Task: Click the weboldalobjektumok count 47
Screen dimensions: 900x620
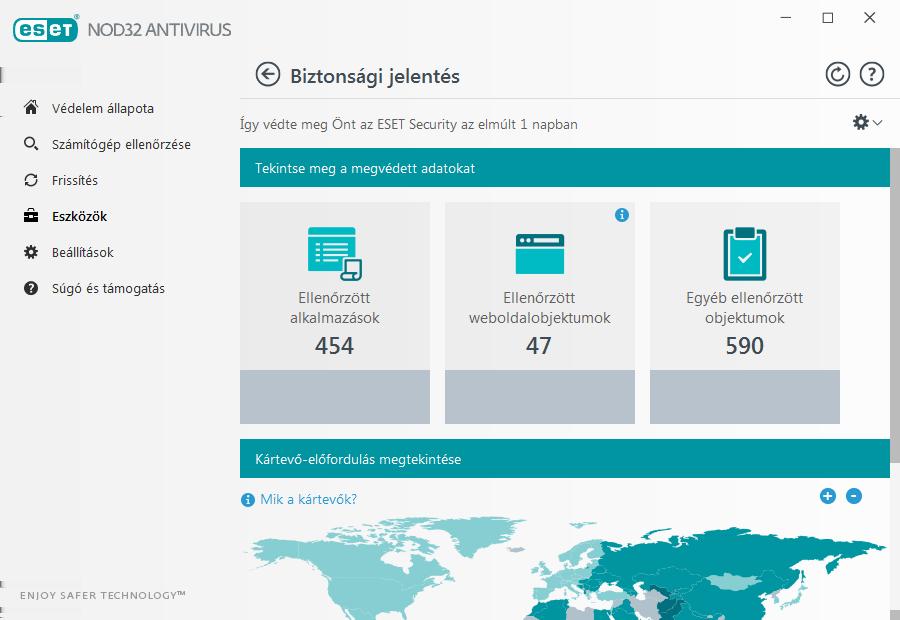Action: [539, 346]
